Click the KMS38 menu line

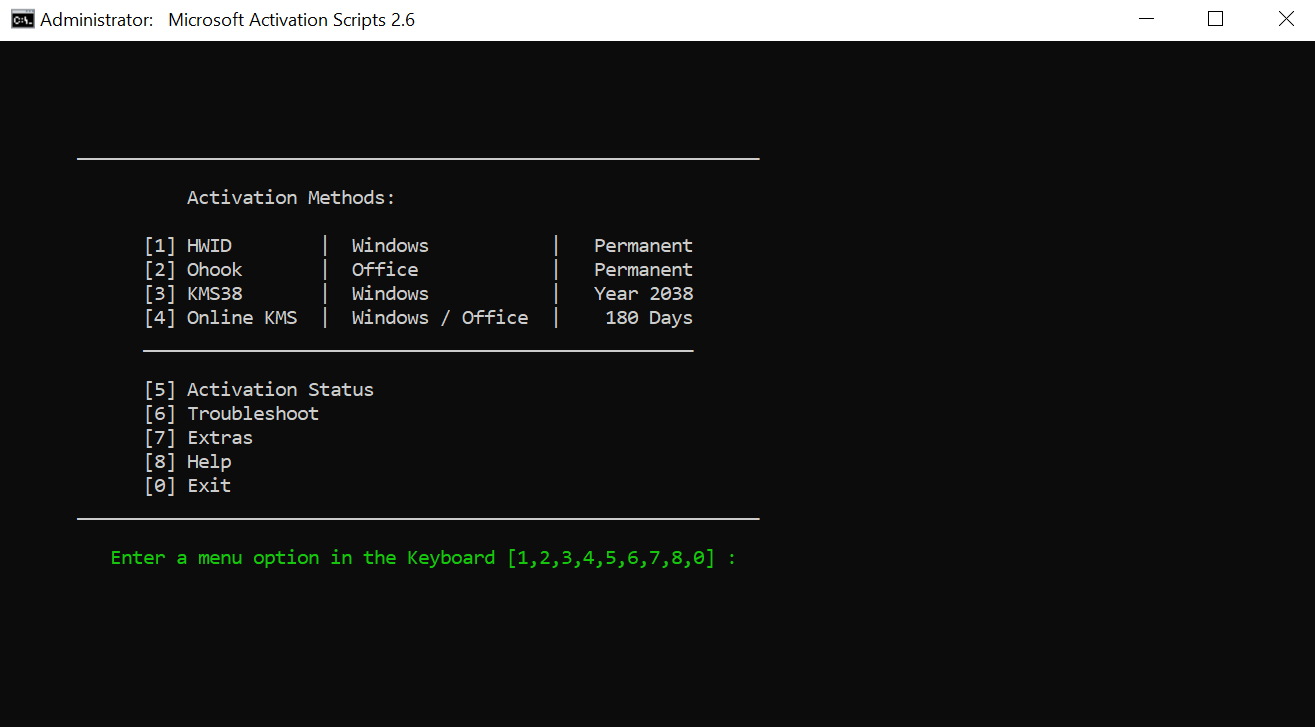(x=213, y=294)
